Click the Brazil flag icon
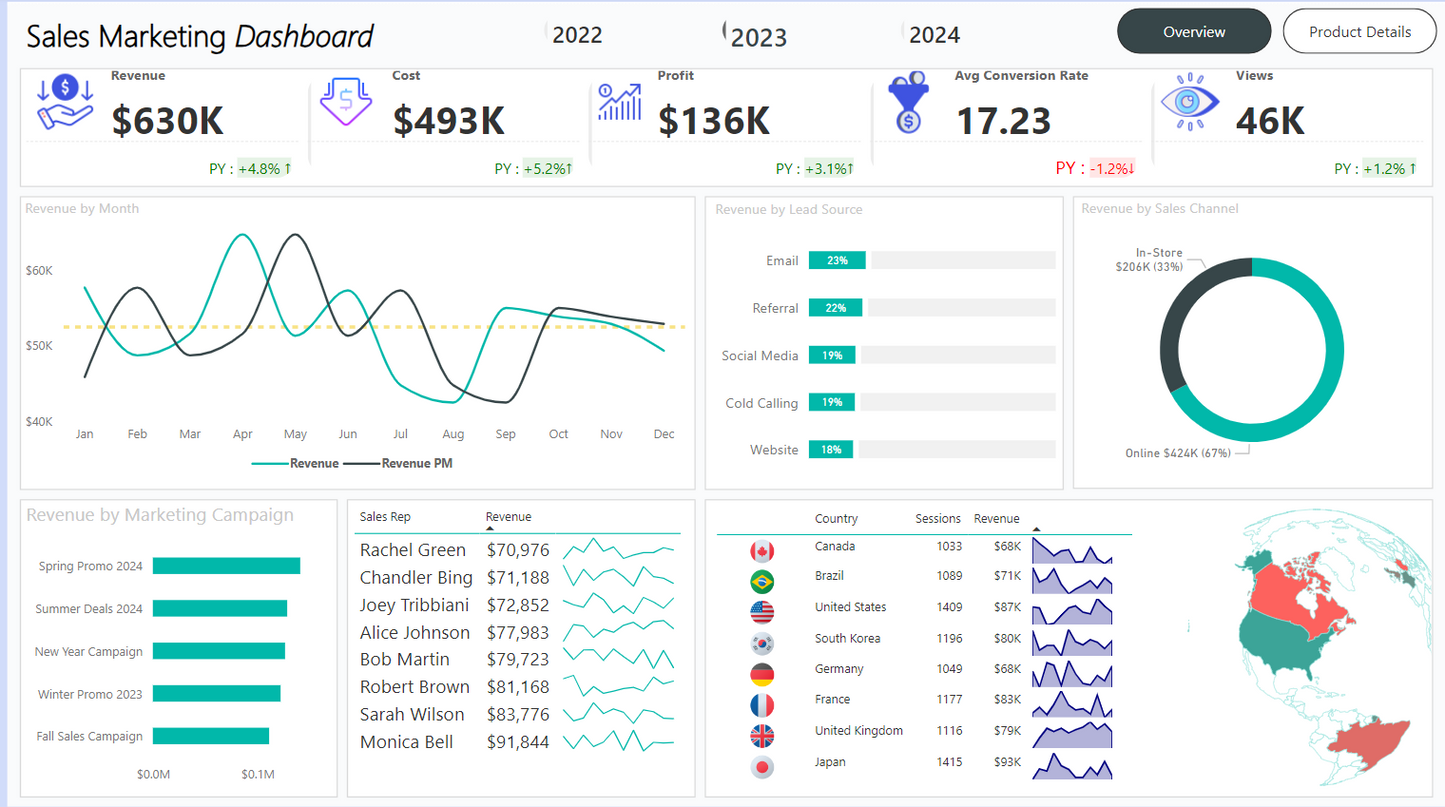This screenshot has height=807, width=1445. [x=762, y=581]
